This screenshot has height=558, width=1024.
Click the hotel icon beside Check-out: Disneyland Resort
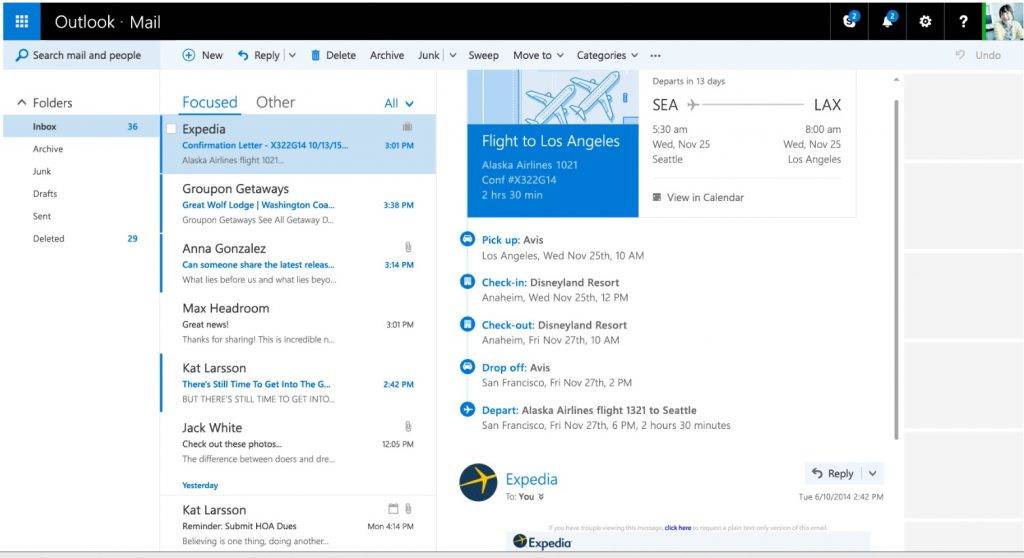468,324
